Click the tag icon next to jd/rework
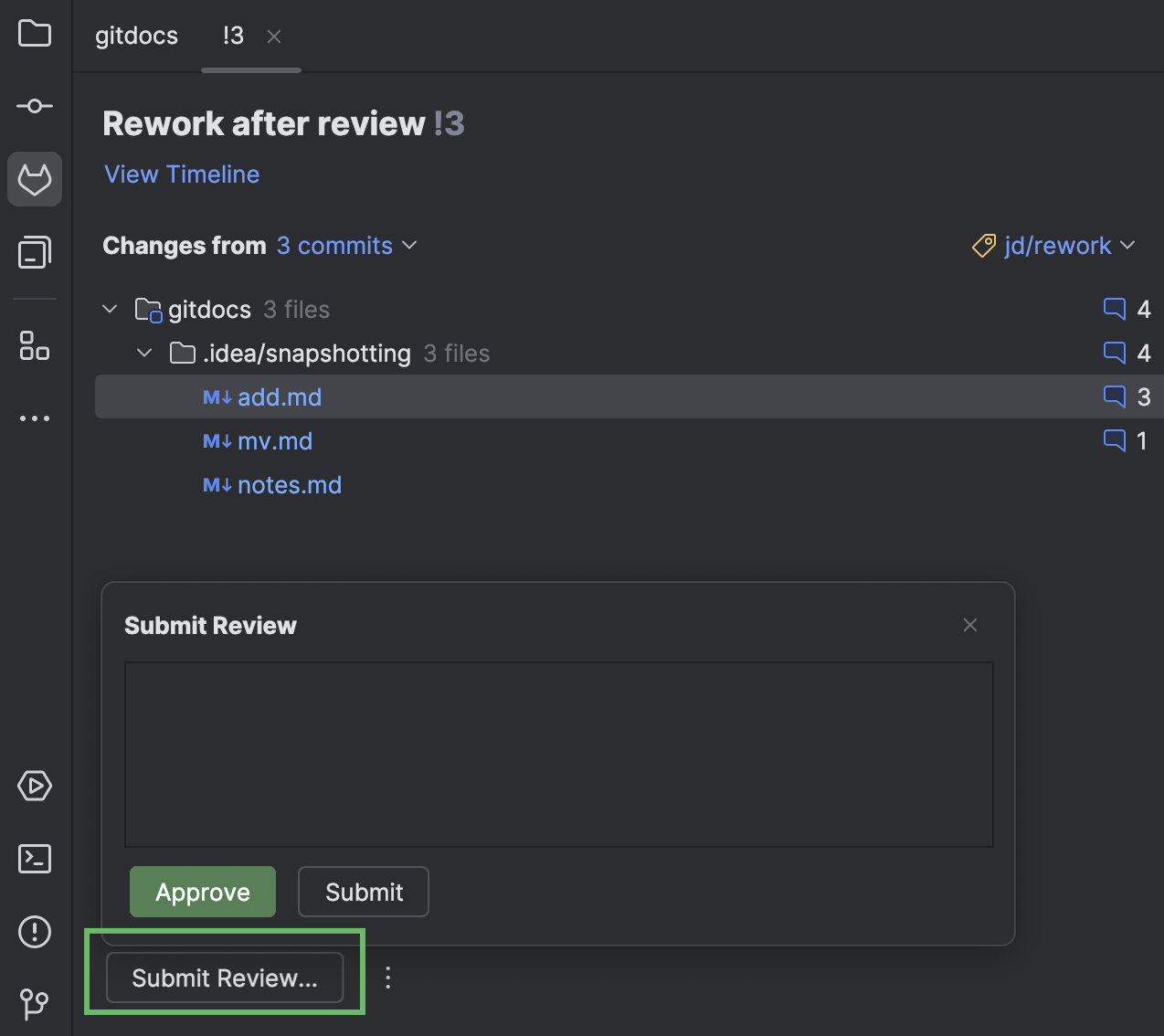1164x1036 pixels. pyautogui.click(x=982, y=246)
